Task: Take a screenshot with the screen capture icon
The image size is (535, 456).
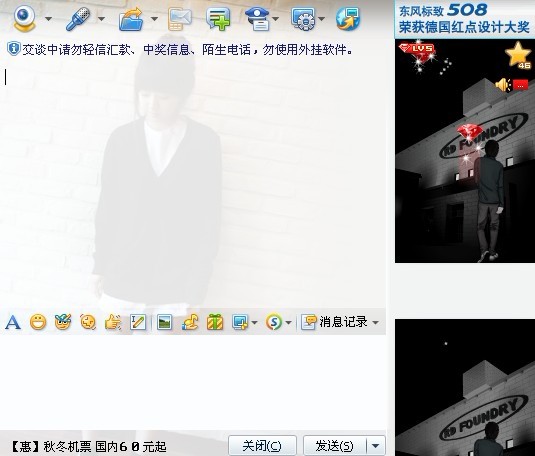Action: pos(240,322)
